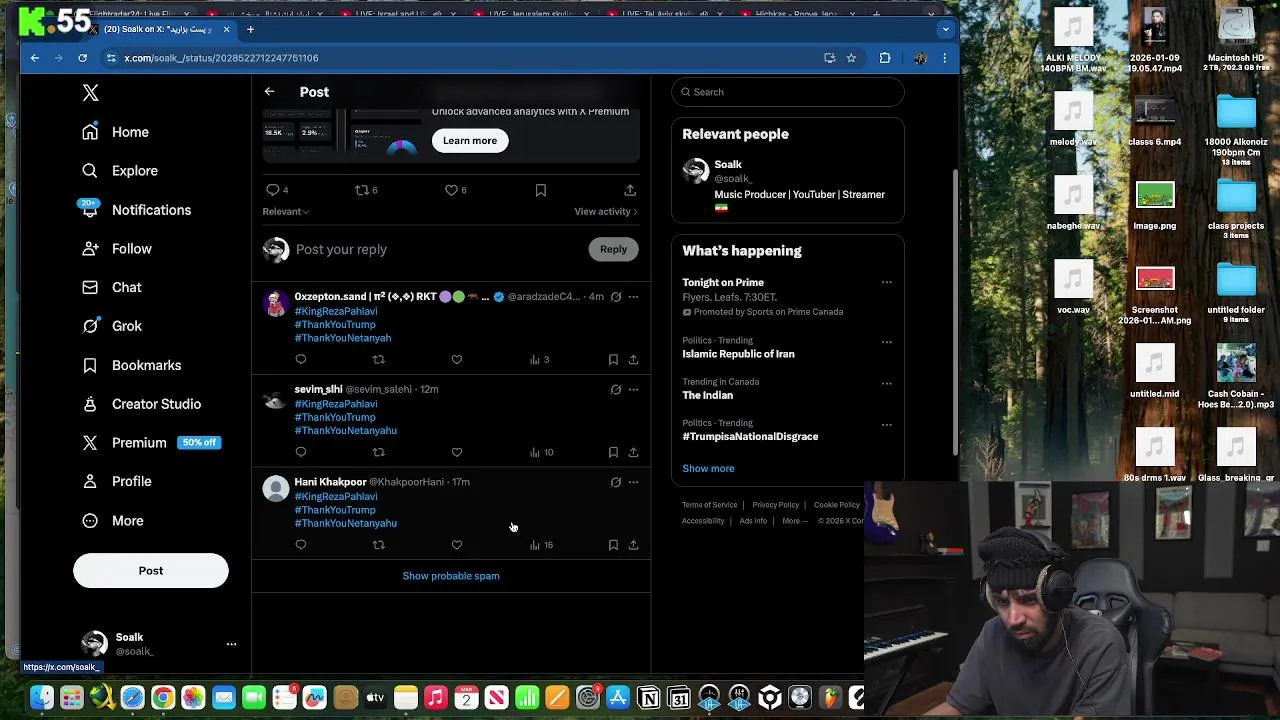Click the X logo in sidebar

pyautogui.click(x=90, y=93)
